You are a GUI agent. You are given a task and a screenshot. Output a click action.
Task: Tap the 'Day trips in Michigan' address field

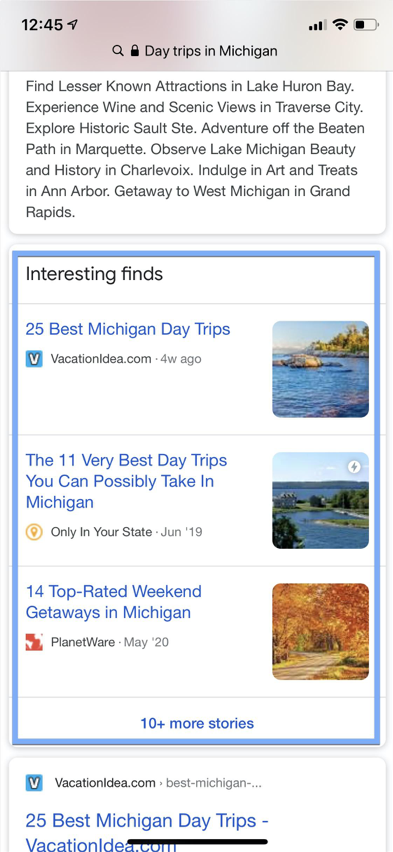click(196, 51)
